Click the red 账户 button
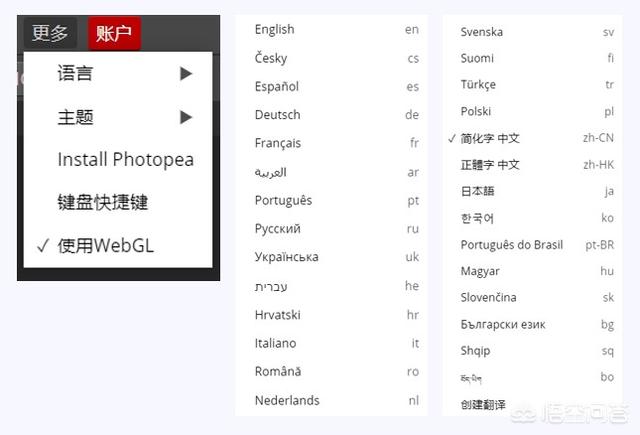This screenshot has width=640, height=435. point(114,33)
